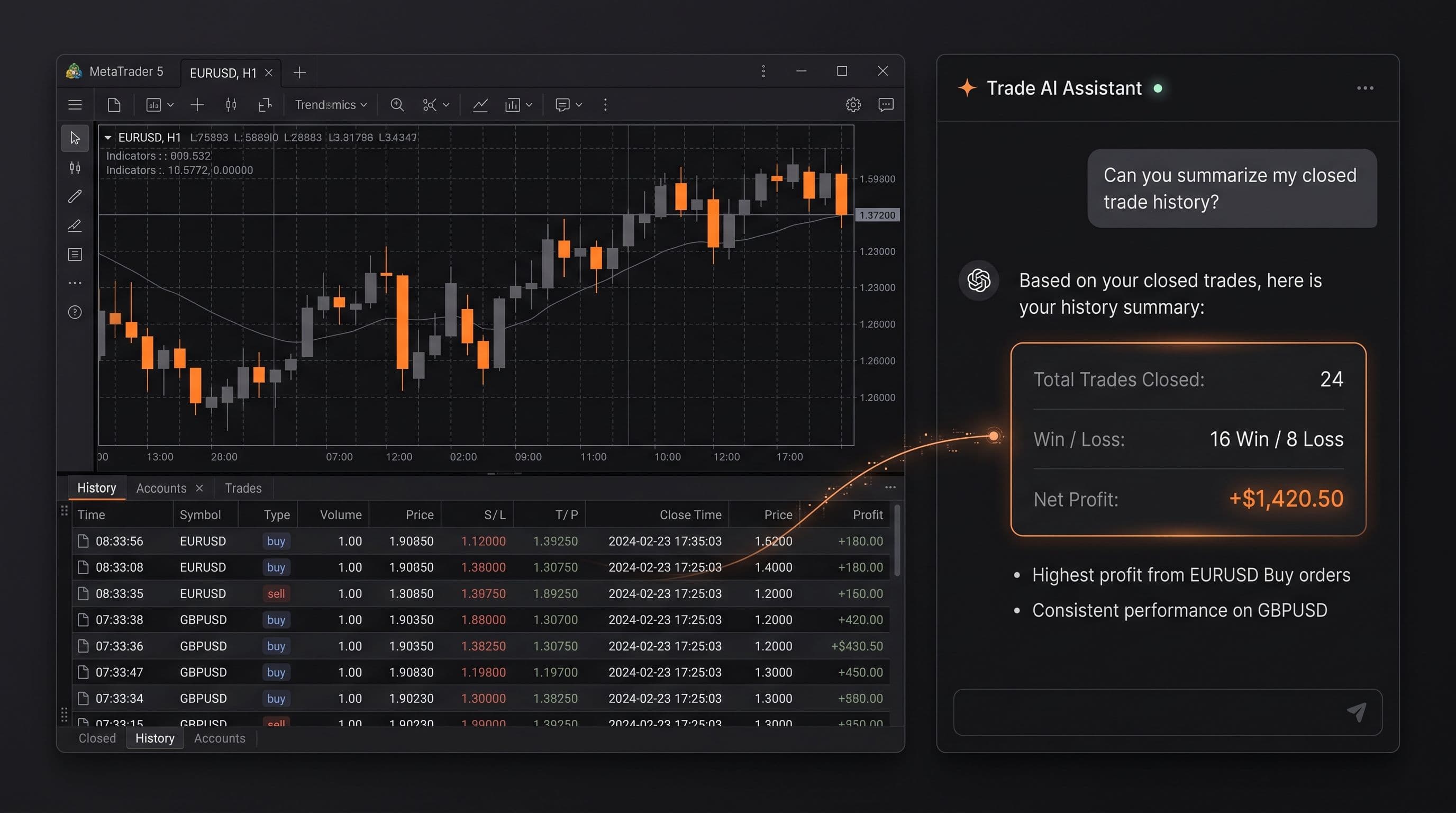Viewport: 1456px width, 813px height.
Task: Open the vertical dots menu in title bar
Action: pyautogui.click(x=763, y=71)
